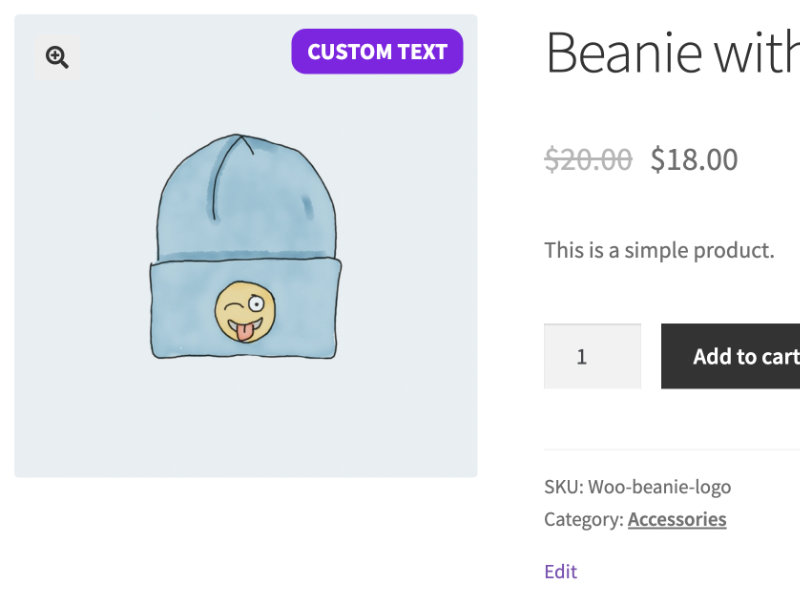Click inside the quantity input field
The image size is (800, 600).
592,356
